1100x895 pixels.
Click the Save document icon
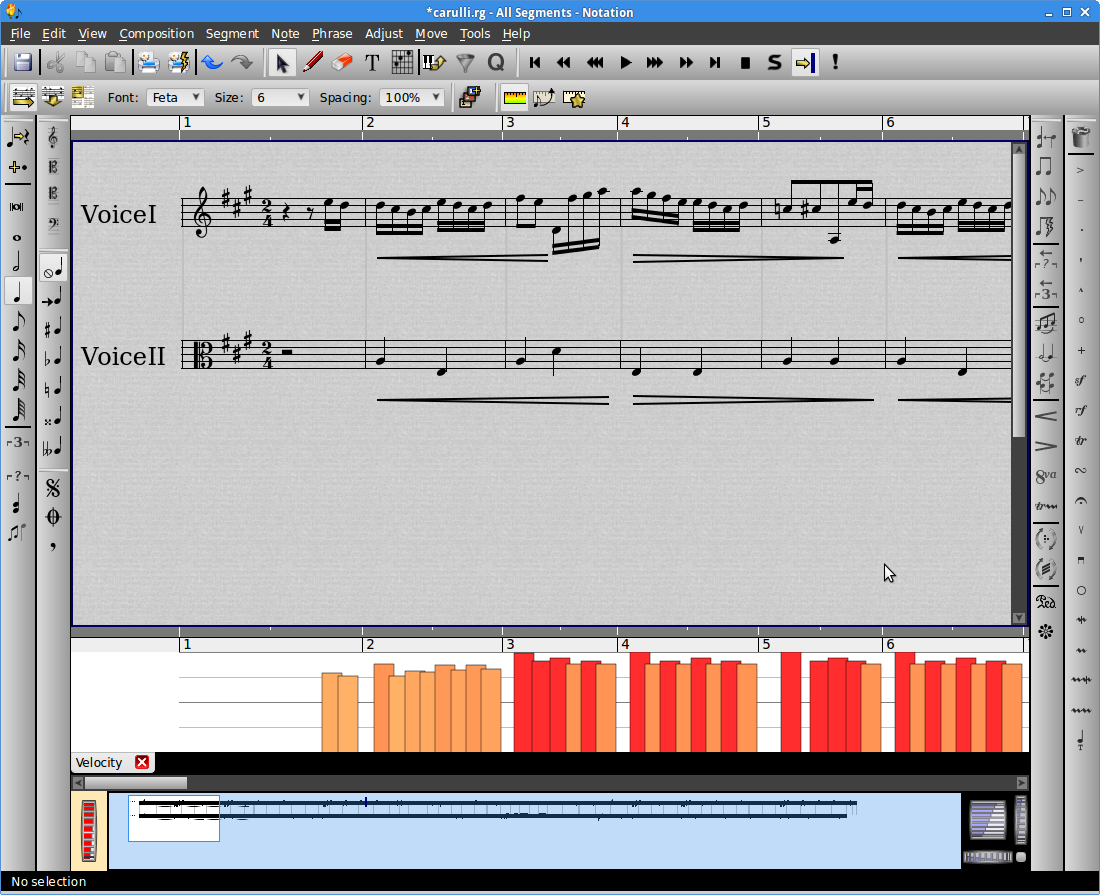pos(23,62)
